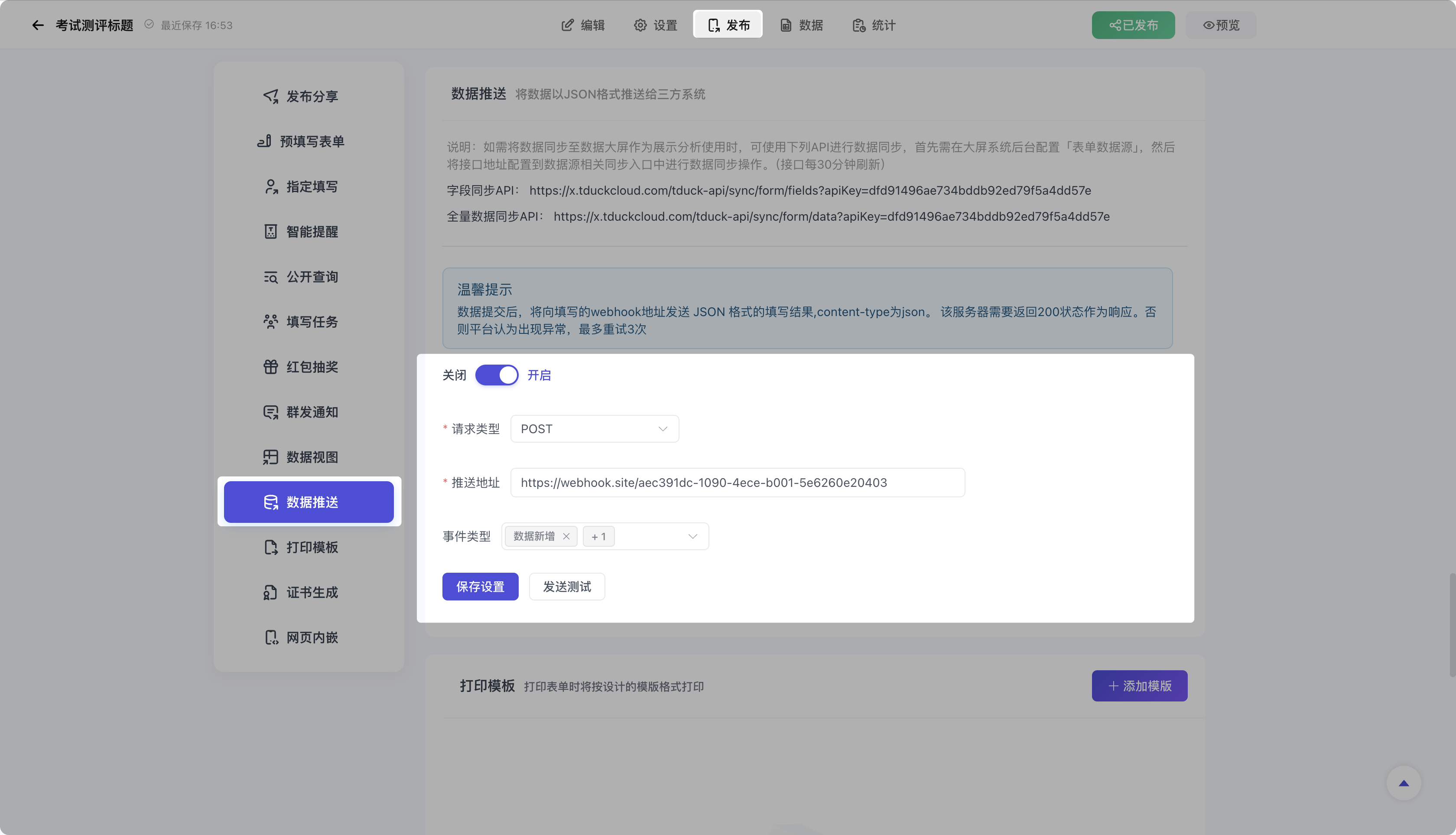Open 发布分享 in the sidebar
This screenshot has height=835, width=1456.
point(309,96)
